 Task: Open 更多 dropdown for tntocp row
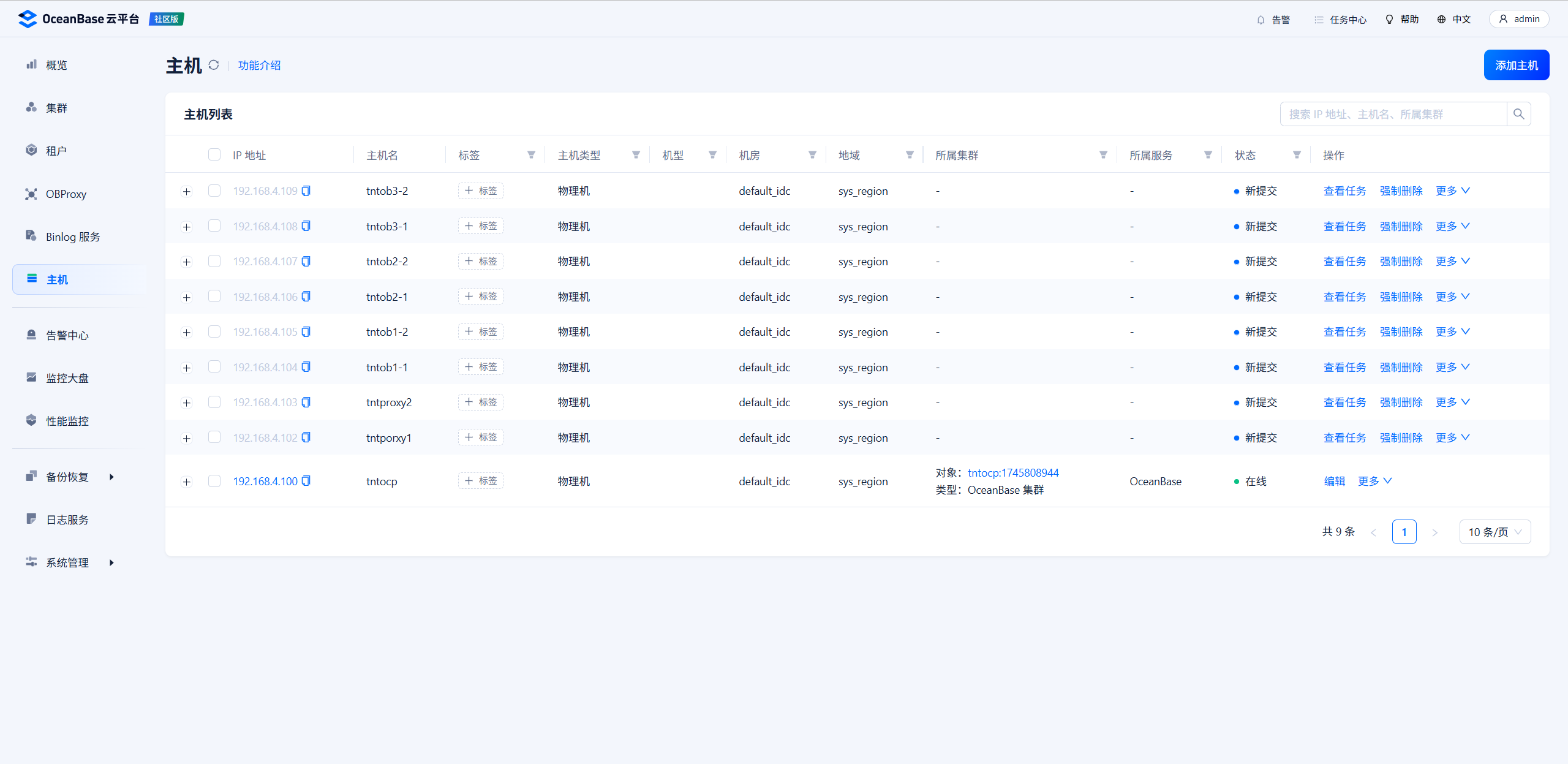[x=1374, y=481]
